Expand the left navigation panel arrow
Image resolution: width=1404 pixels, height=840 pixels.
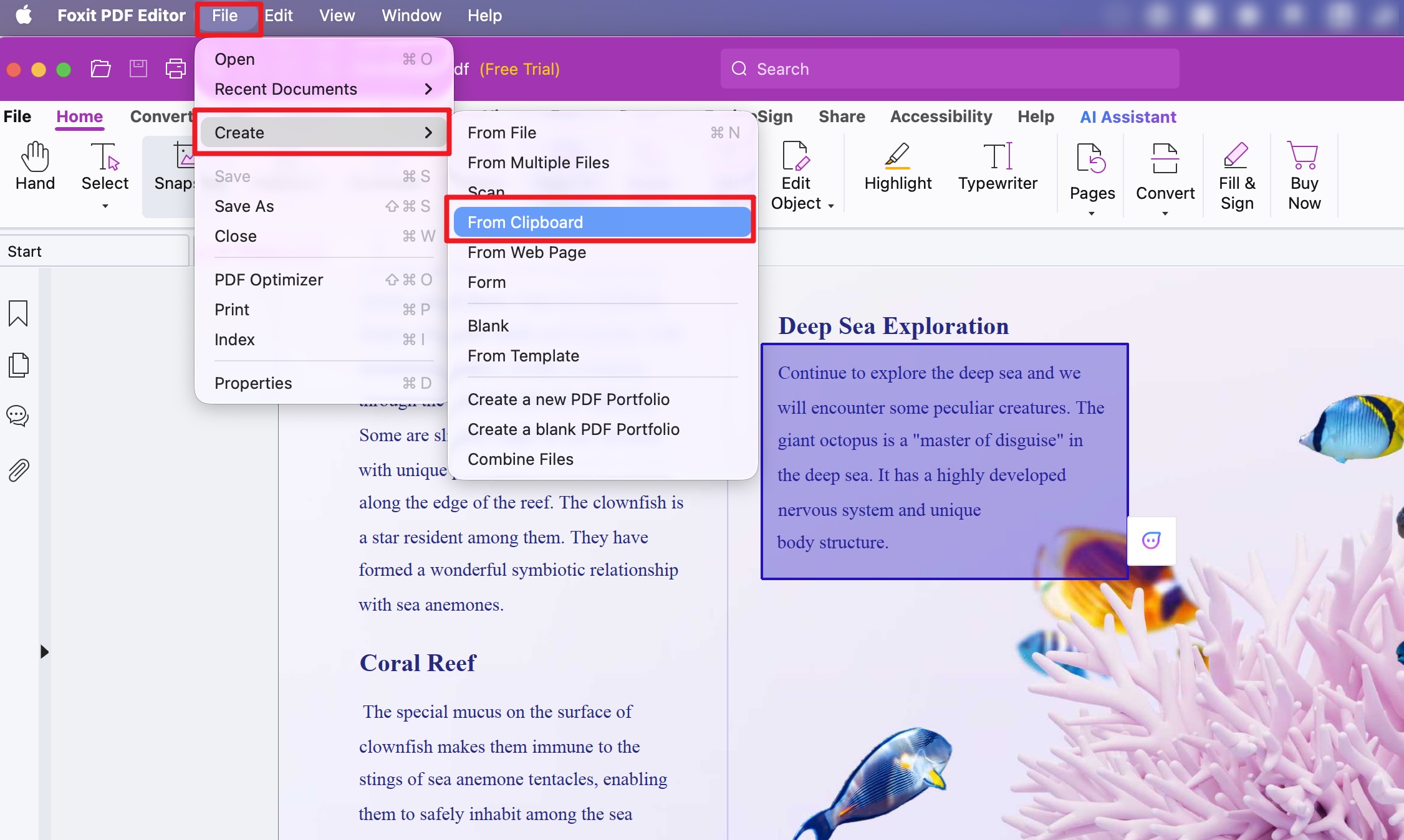coord(44,652)
